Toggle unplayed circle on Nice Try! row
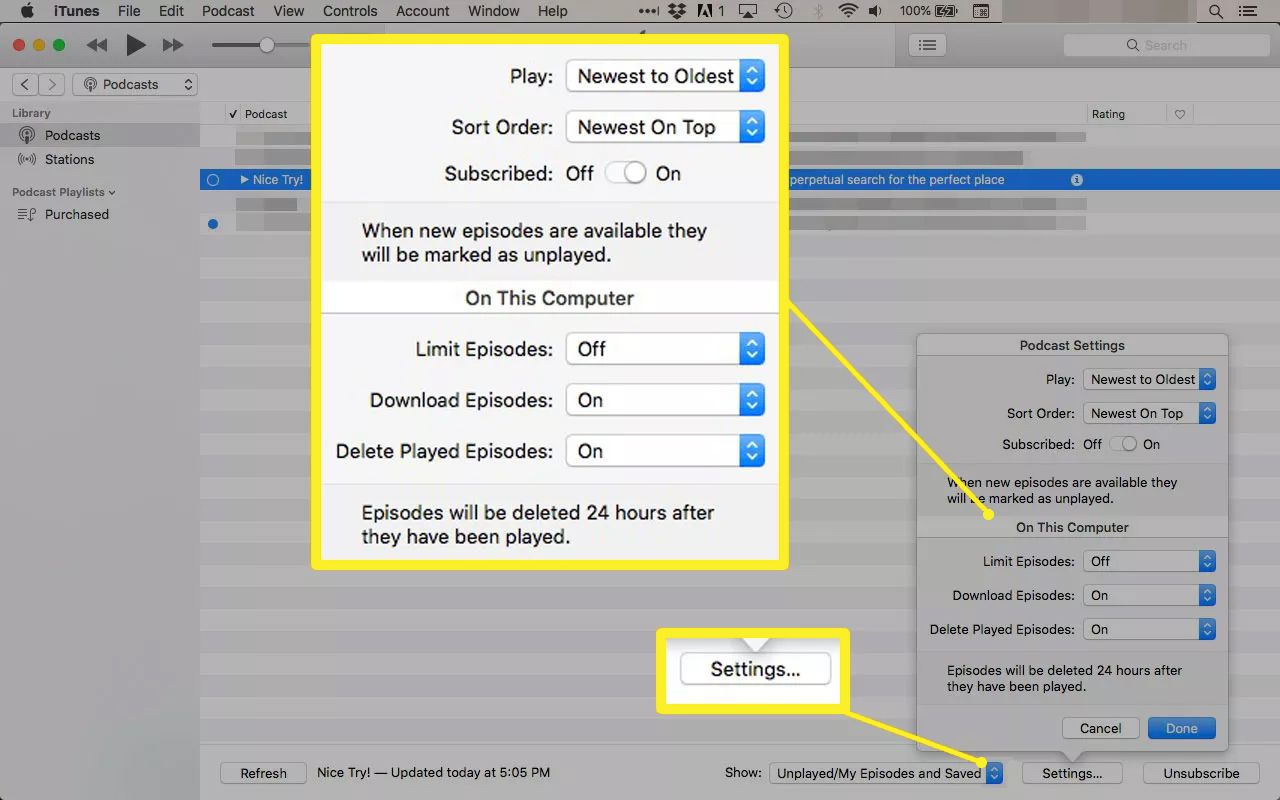Screen dimensions: 1280x800 coord(213,180)
